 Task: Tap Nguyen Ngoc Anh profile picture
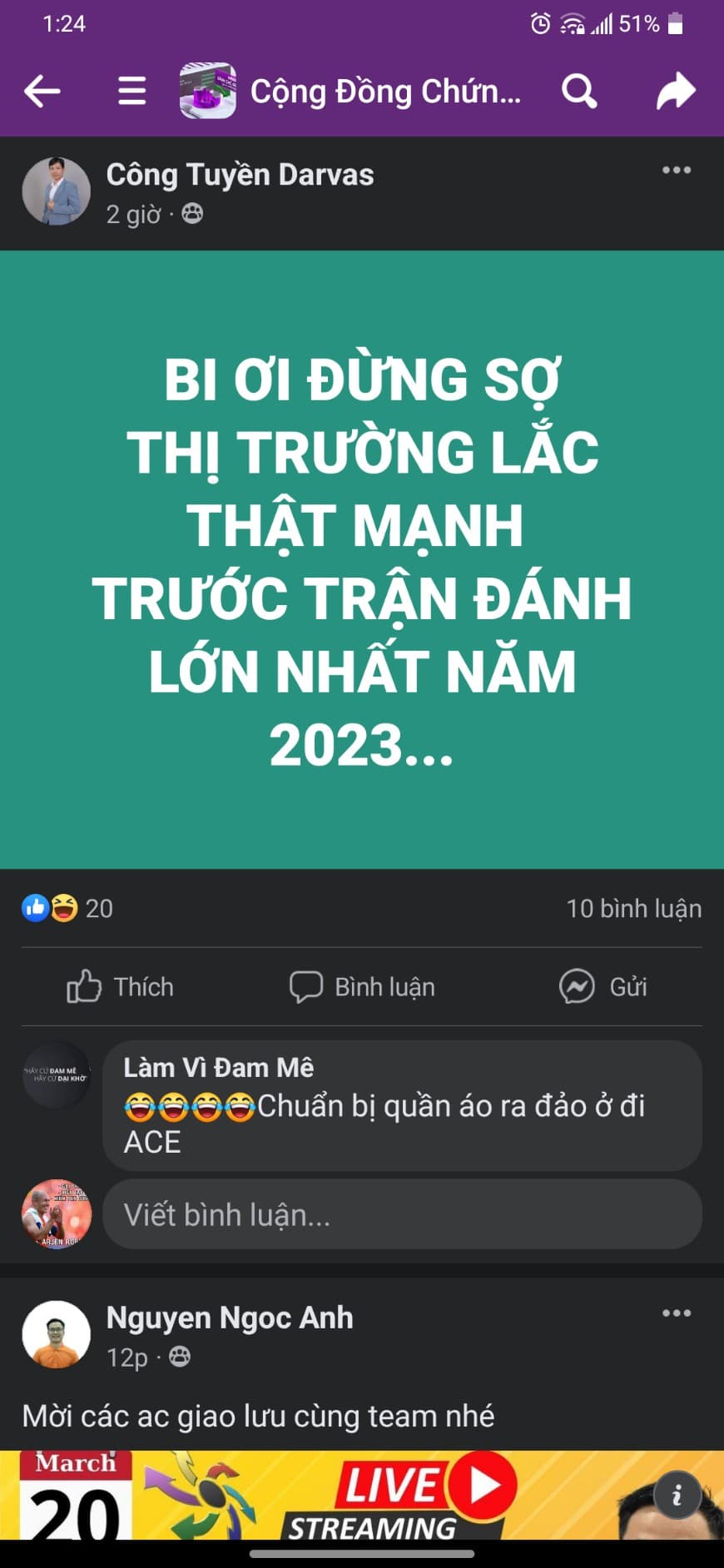pyautogui.click(x=56, y=1335)
